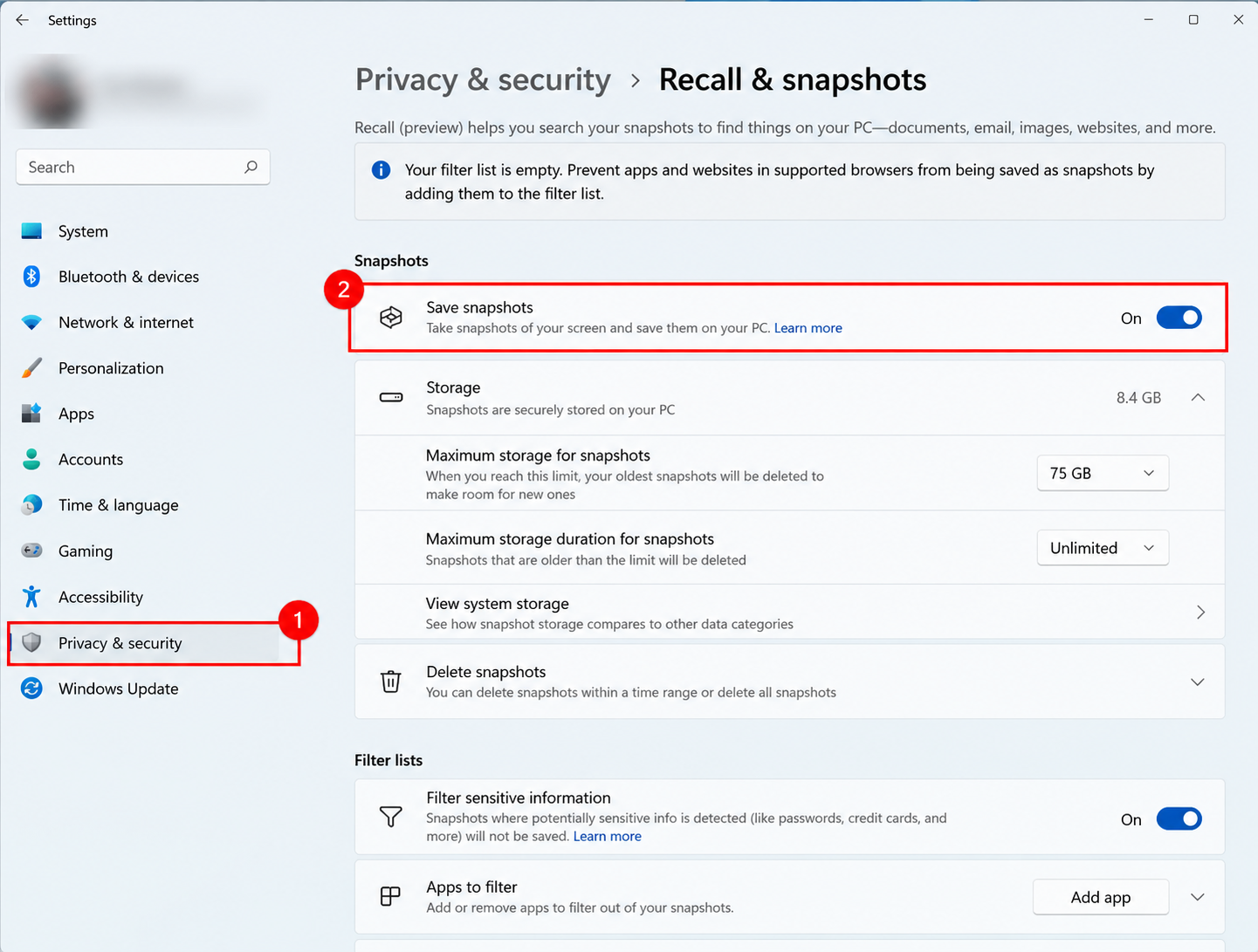
Task: Collapse the Storage section chevron
Action: tap(1198, 398)
